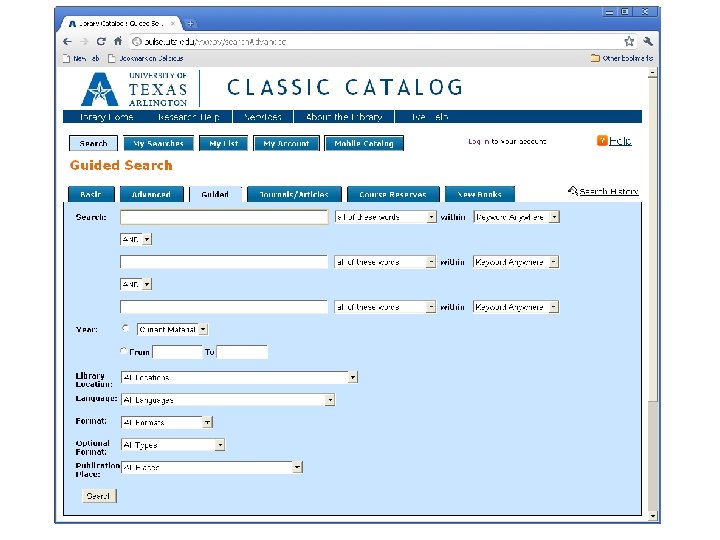Reload the page with the refresh icon
This screenshot has height=540, width=720.
pos(101,41)
